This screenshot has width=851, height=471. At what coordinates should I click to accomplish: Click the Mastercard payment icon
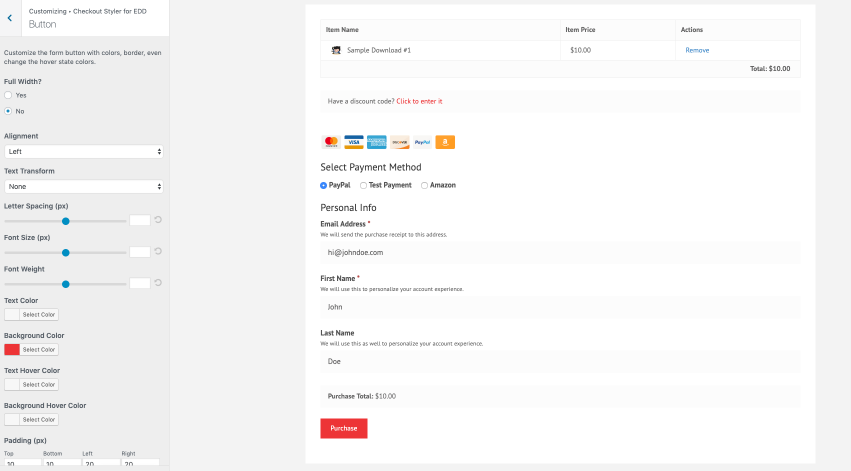click(x=331, y=142)
